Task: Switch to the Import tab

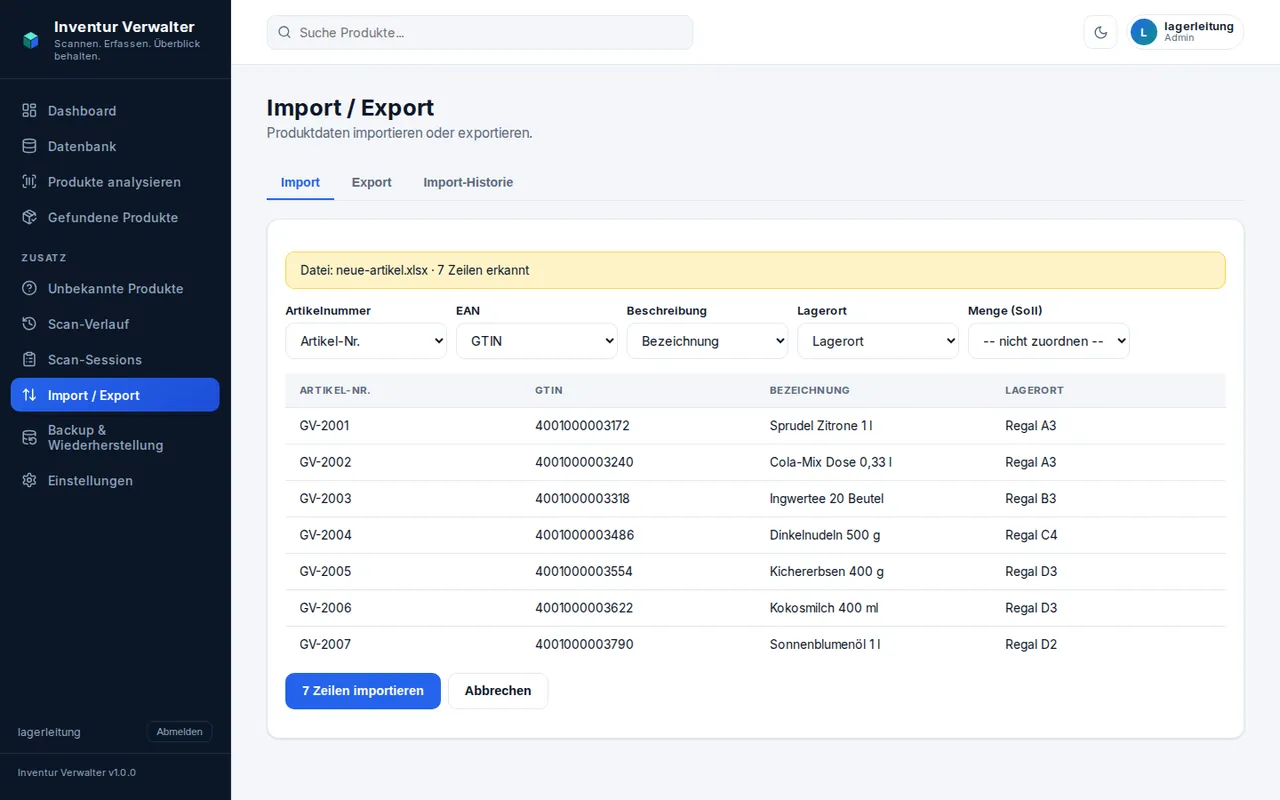Action: [300, 183]
